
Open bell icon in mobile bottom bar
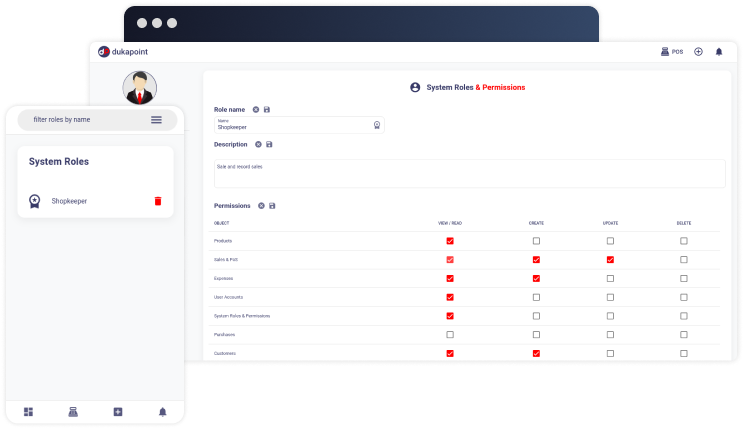[x=162, y=411]
